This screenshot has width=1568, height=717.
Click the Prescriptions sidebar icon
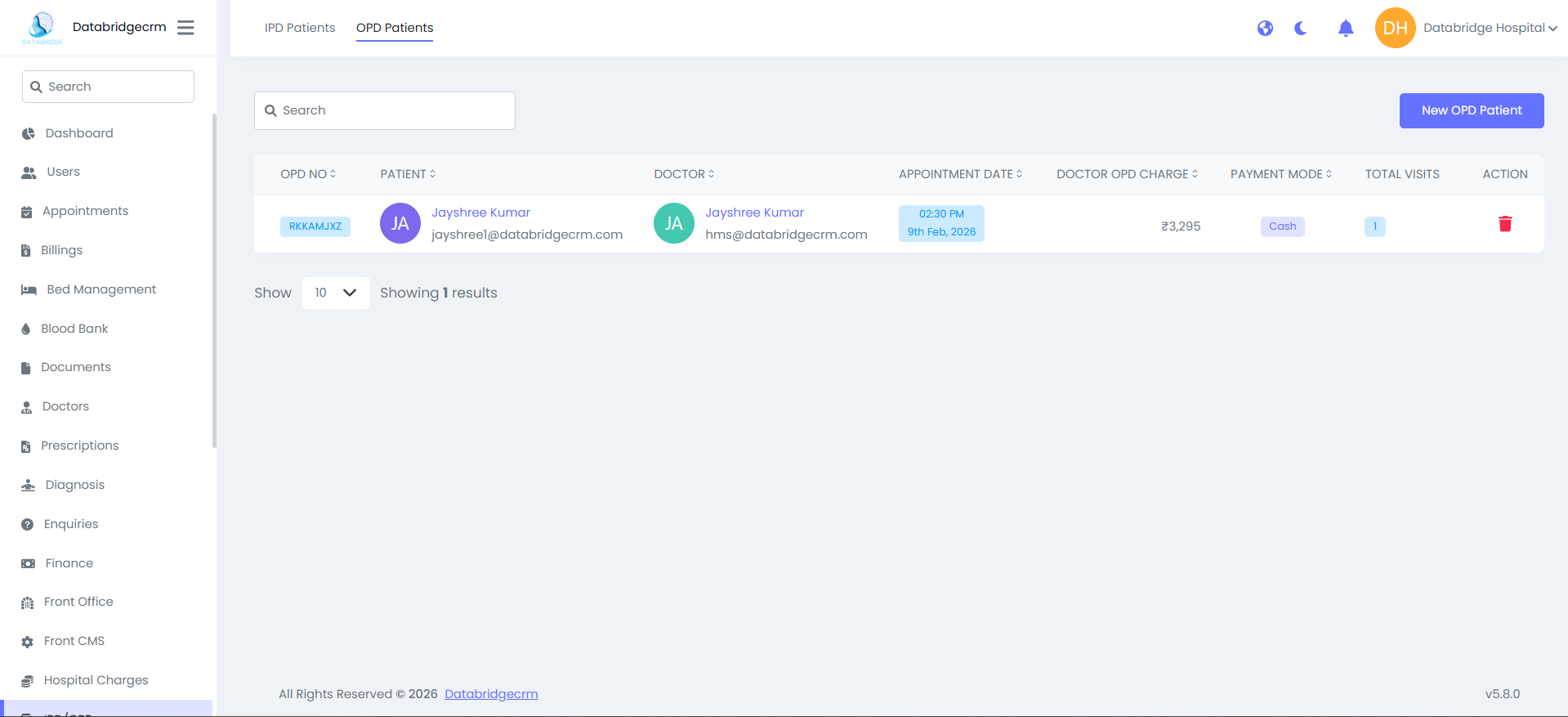(x=25, y=446)
